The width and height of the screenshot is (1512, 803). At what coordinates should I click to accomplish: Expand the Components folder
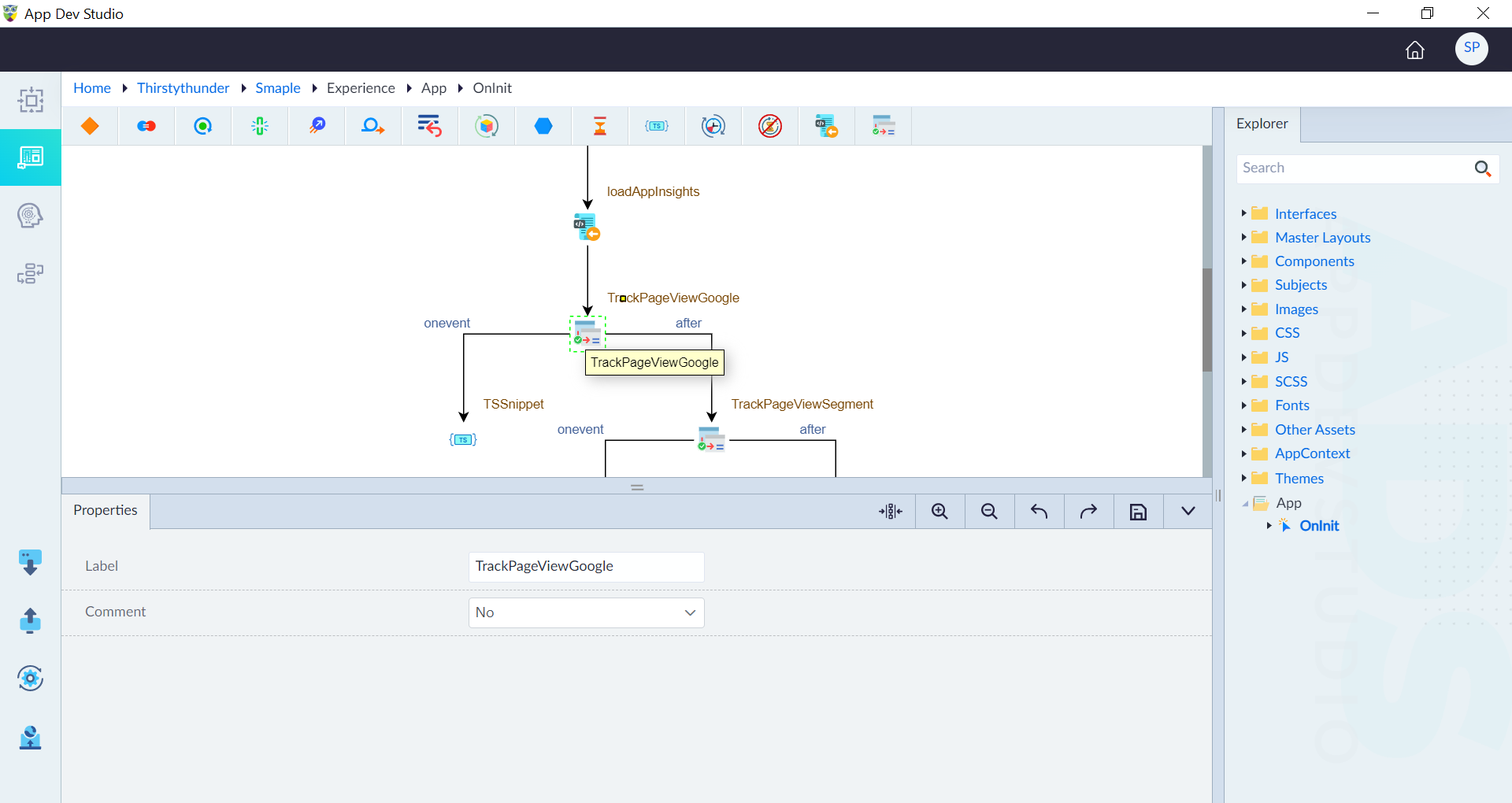click(x=1243, y=261)
